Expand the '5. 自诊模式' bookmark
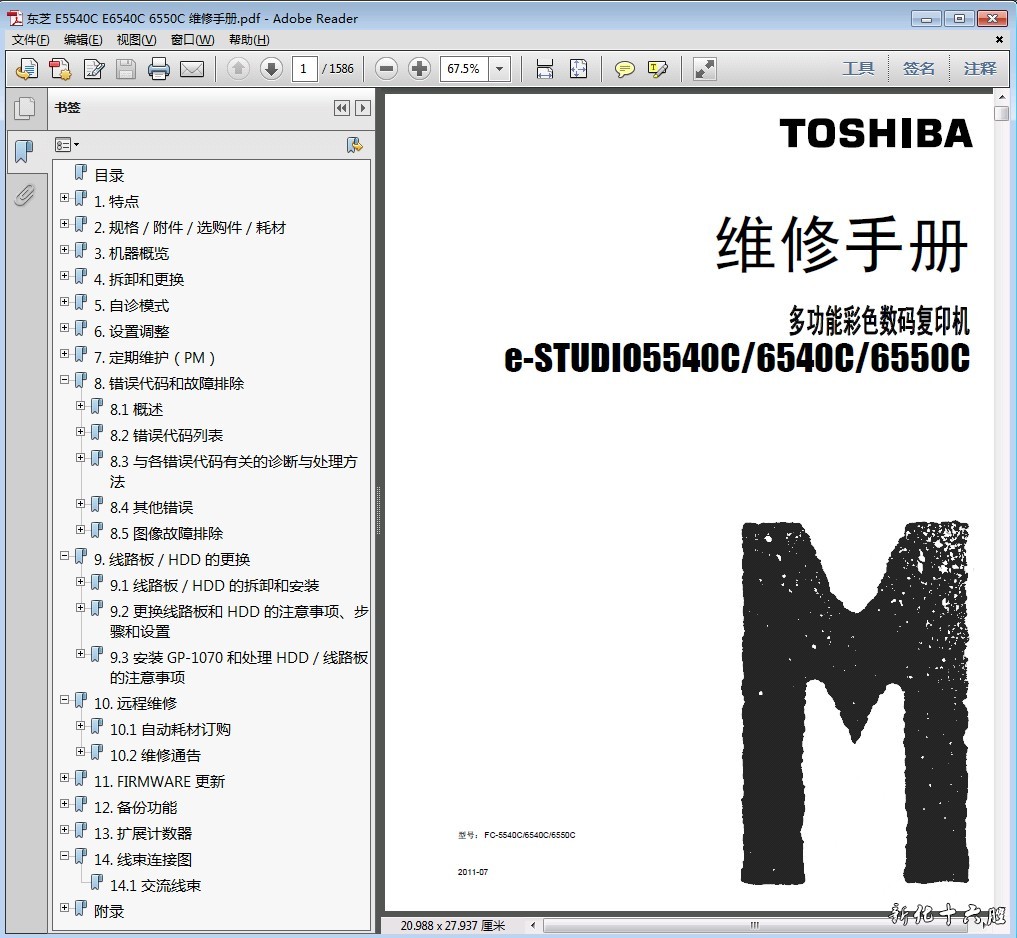Screen dimensions: 1017x938 tap(65, 302)
